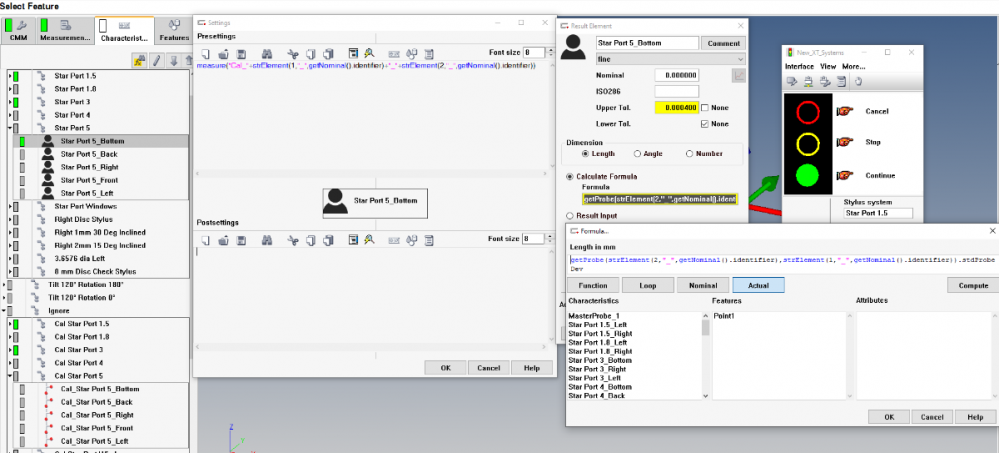Switch to the CMM tab
999x453 pixels.
[x=18, y=30]
